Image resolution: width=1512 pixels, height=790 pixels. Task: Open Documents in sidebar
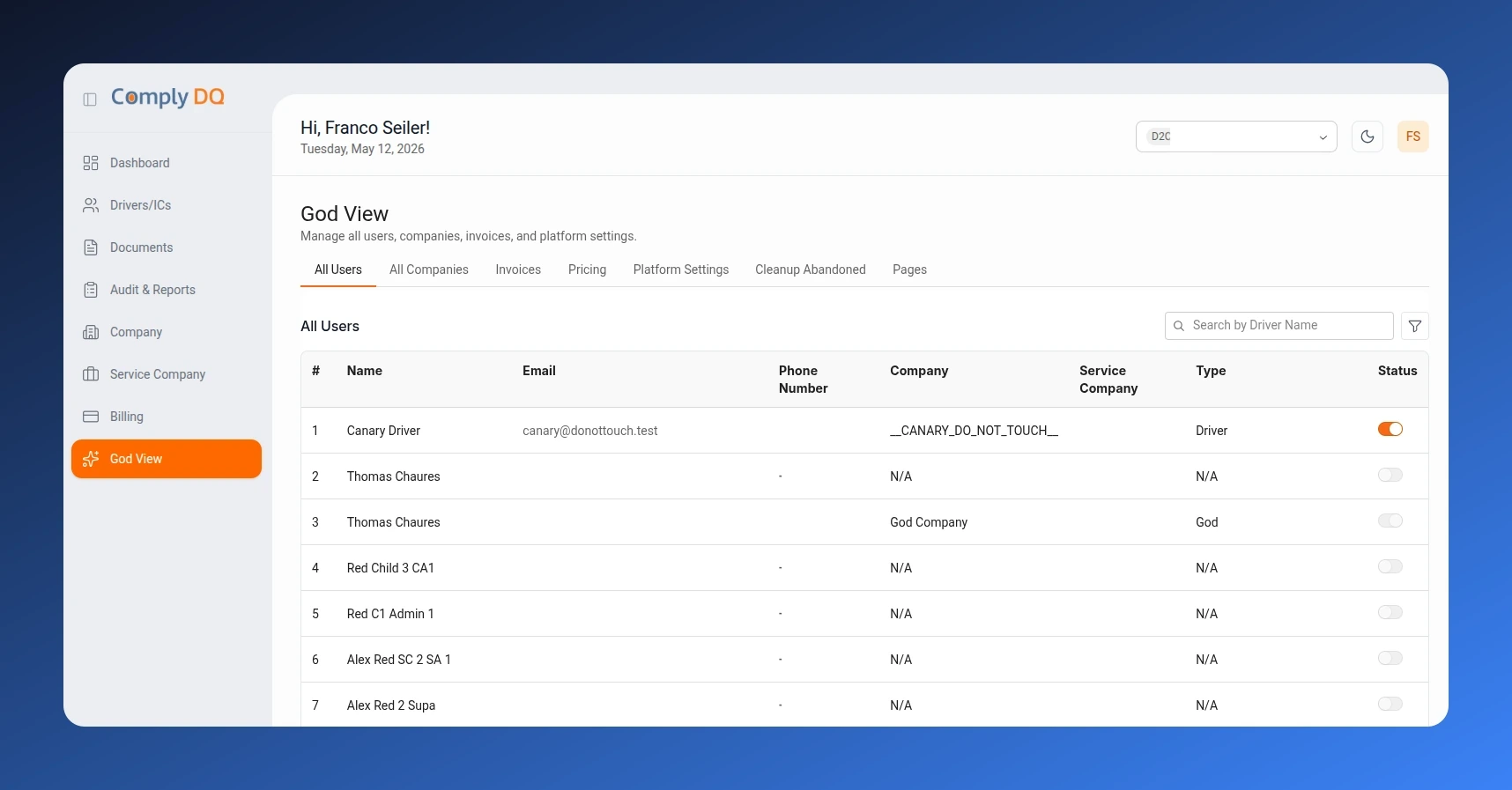point(167,247)
